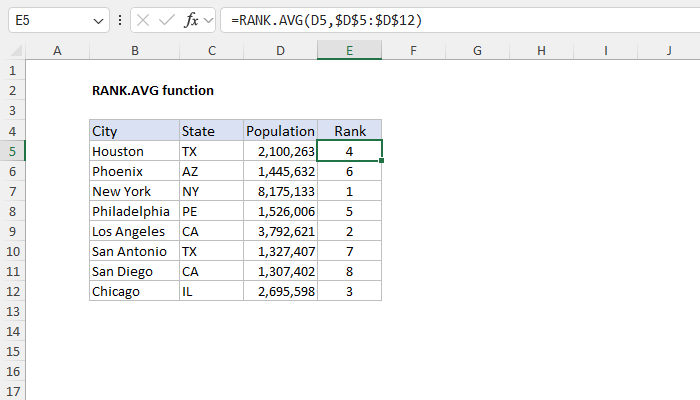
Task: Select the Philadelphia cell
Action: 134,211
